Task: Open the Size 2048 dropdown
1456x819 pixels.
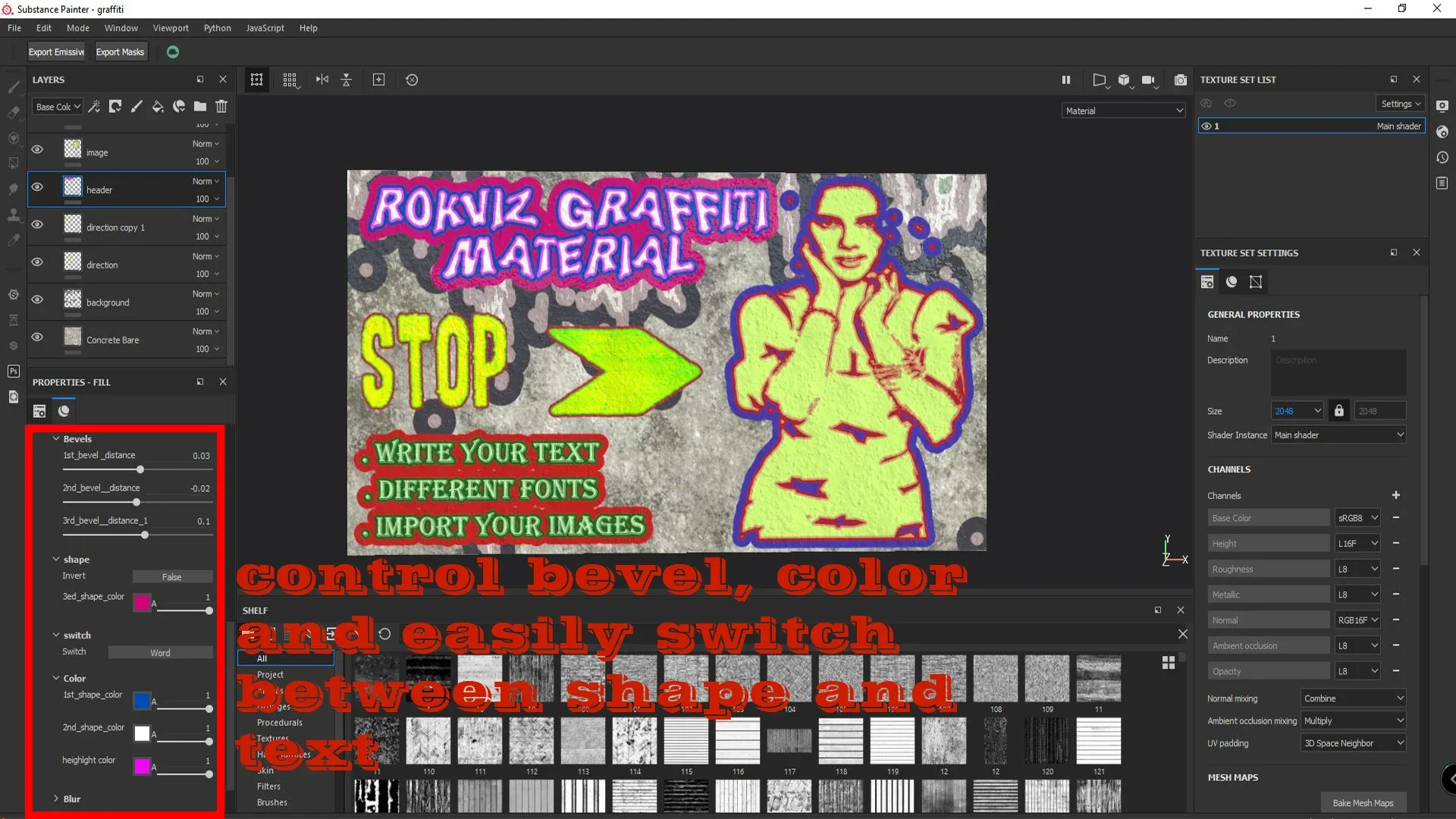Action: [x=1298, y=411]
